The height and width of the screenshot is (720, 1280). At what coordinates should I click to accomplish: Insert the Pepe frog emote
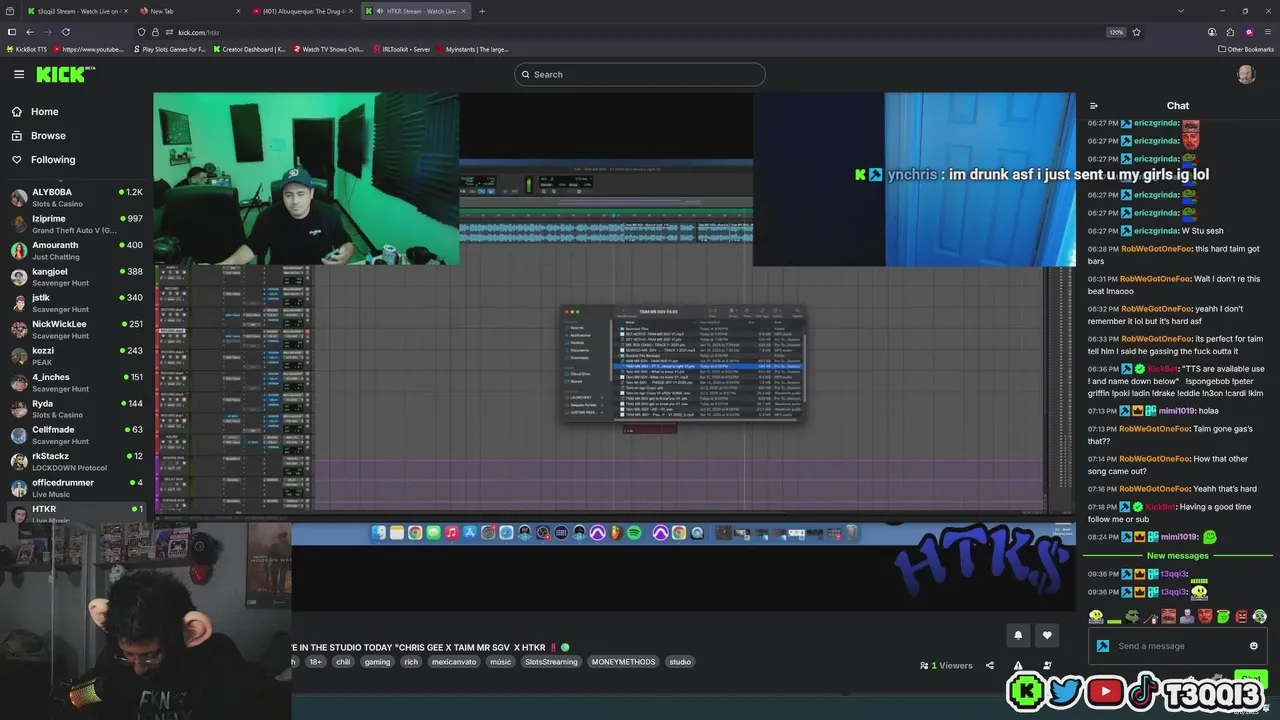(1132, 617)
